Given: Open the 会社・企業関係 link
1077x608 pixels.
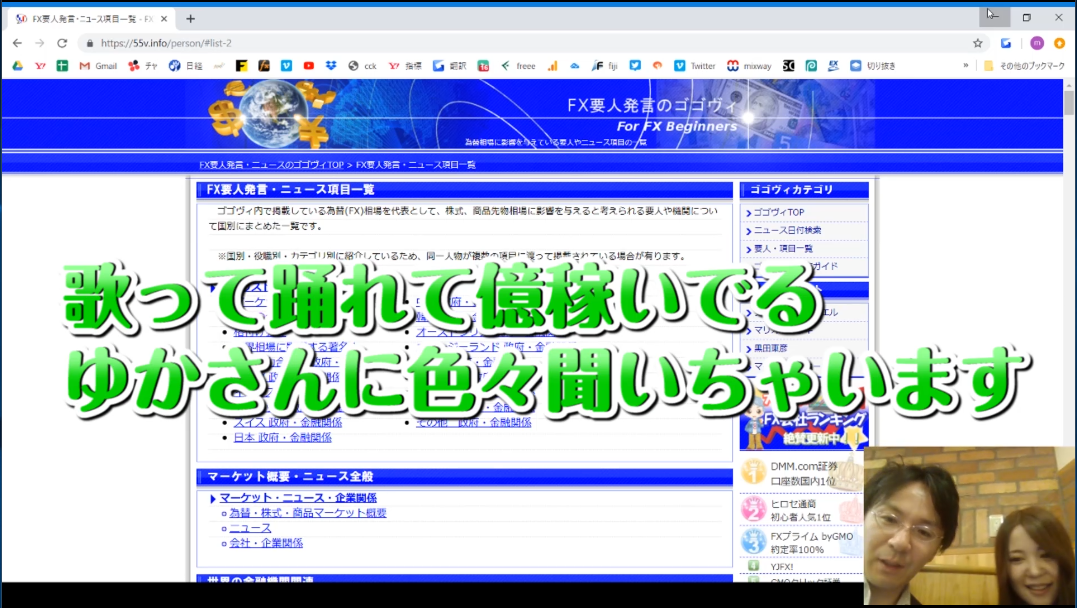Looking at the screenshot, I should (266, 543).
